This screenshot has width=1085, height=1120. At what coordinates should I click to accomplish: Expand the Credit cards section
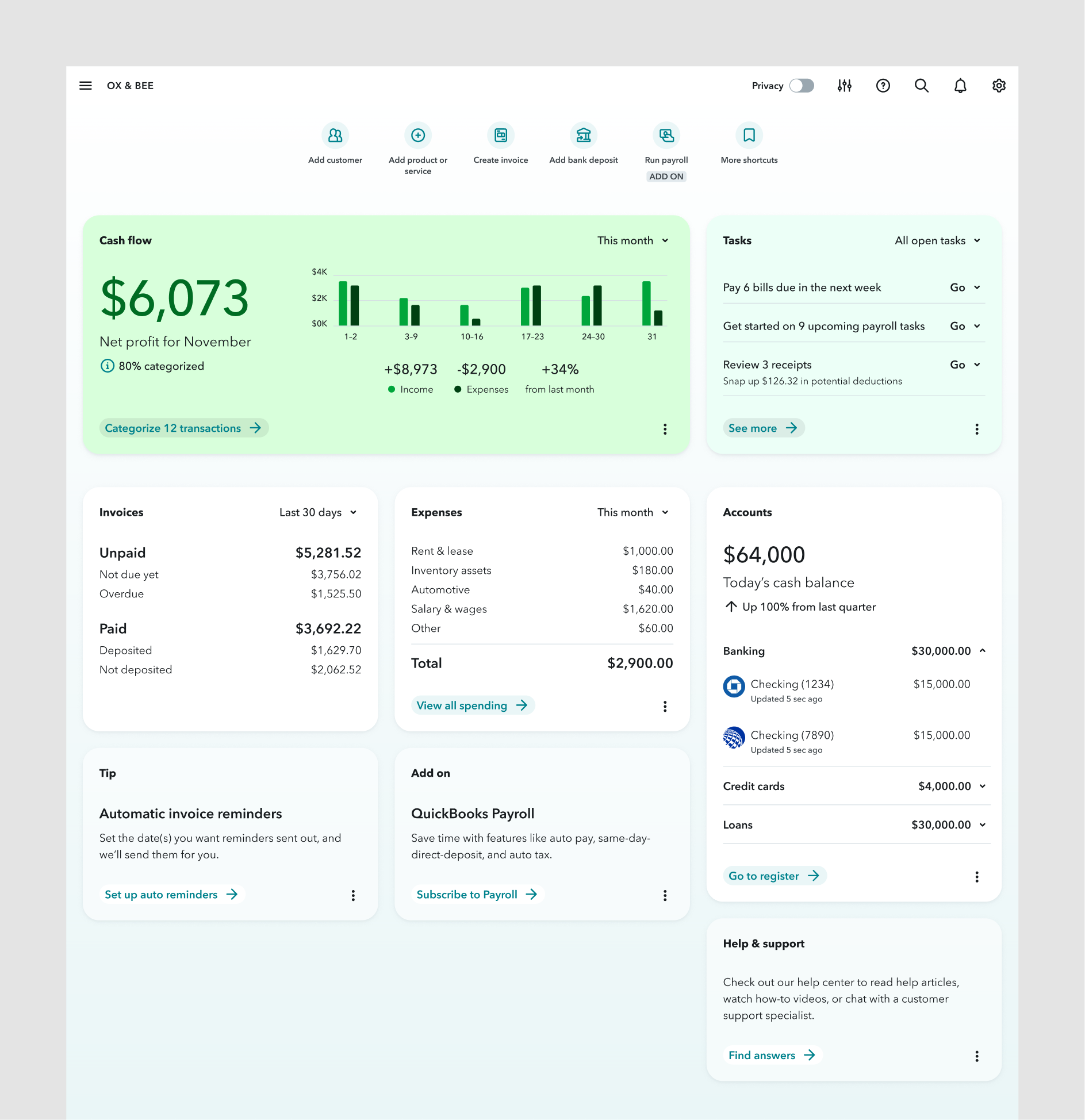click(x=983, y=786)
